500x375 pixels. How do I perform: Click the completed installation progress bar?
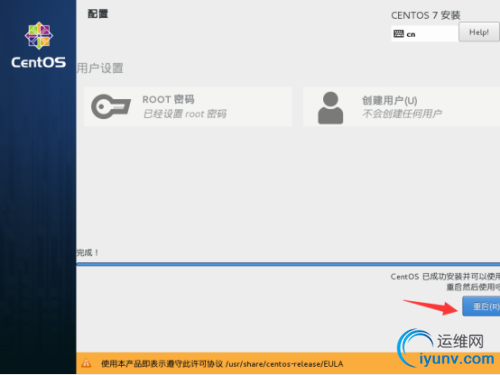point(288,264)
